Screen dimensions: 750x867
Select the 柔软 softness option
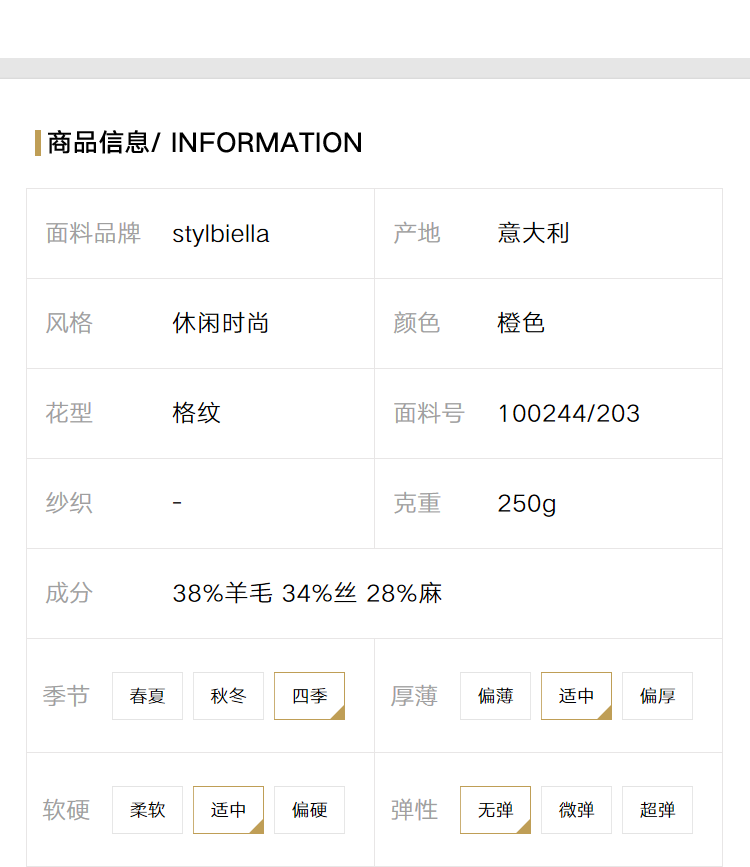[147, 809]
